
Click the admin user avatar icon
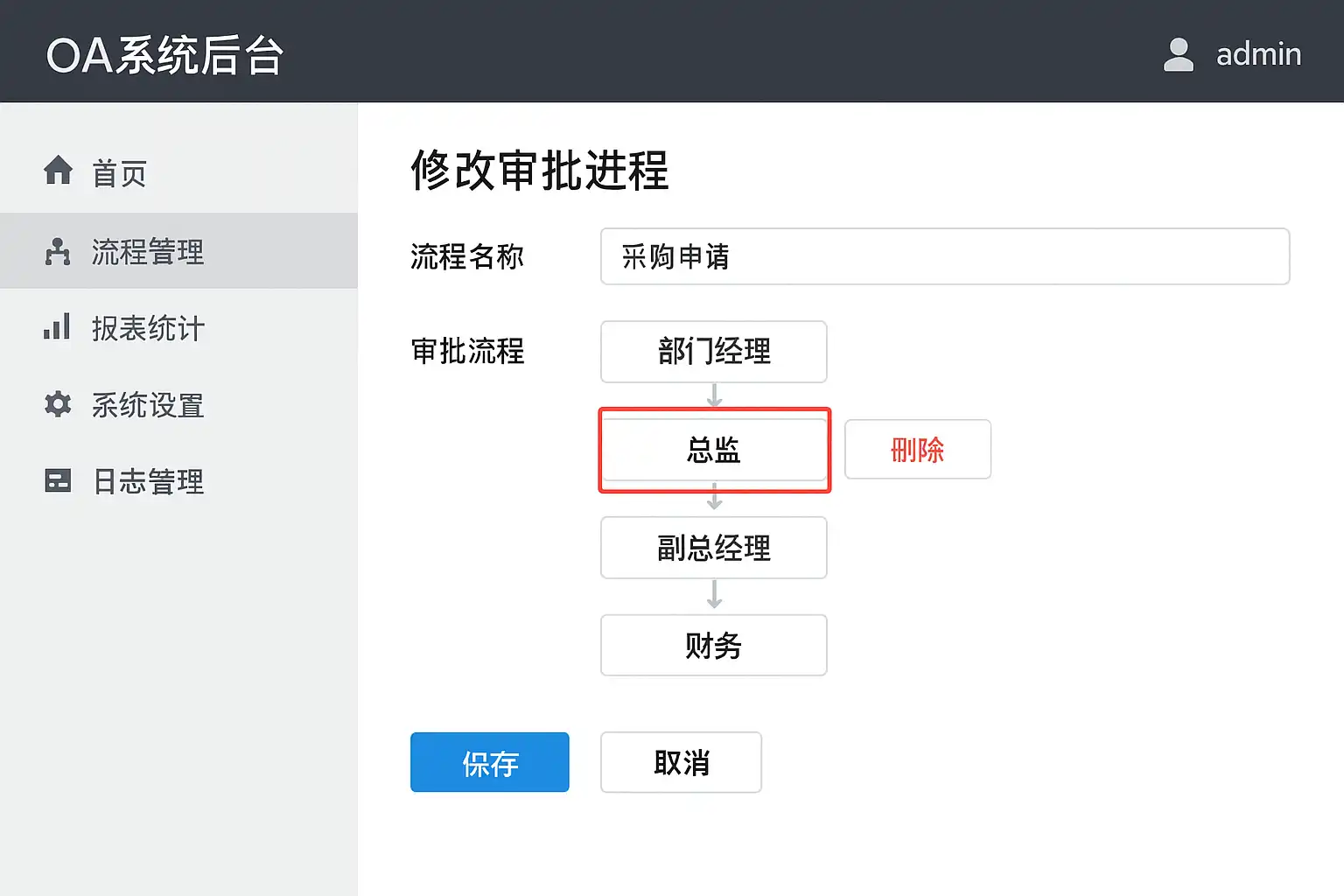pyautogui.click(x=1178, y=54)
